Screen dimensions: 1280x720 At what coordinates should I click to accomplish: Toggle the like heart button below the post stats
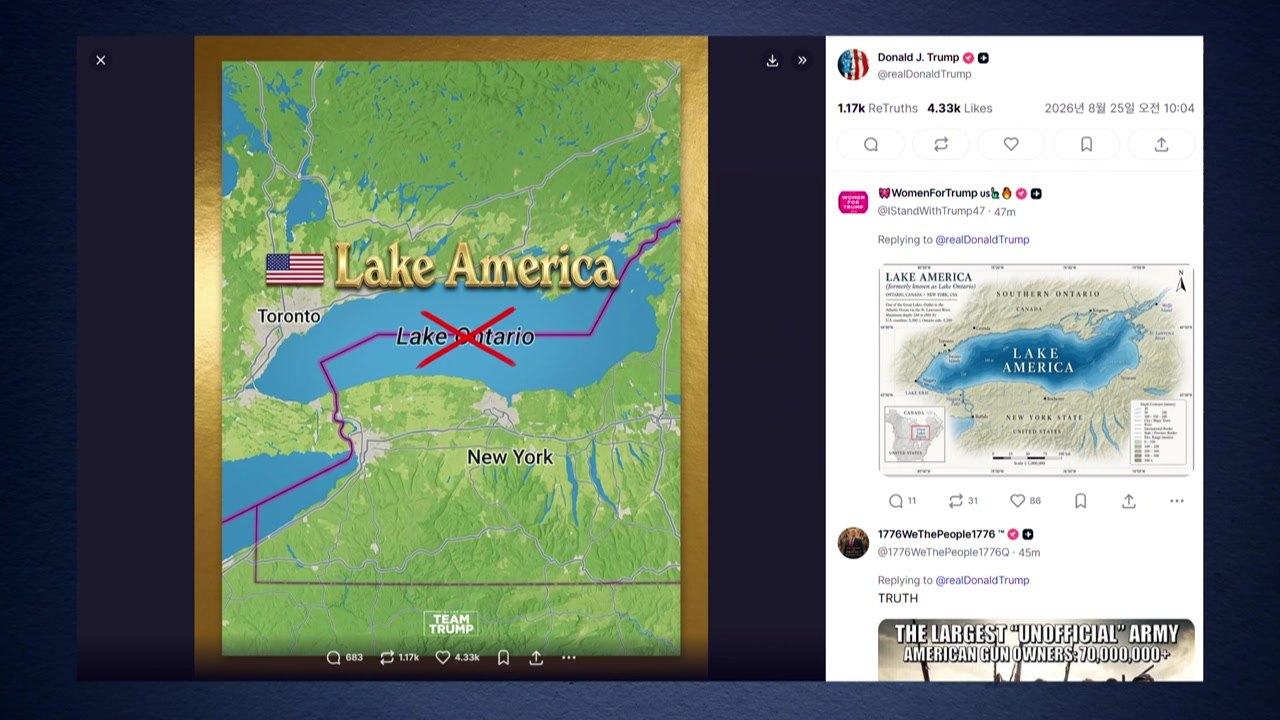1011,144
